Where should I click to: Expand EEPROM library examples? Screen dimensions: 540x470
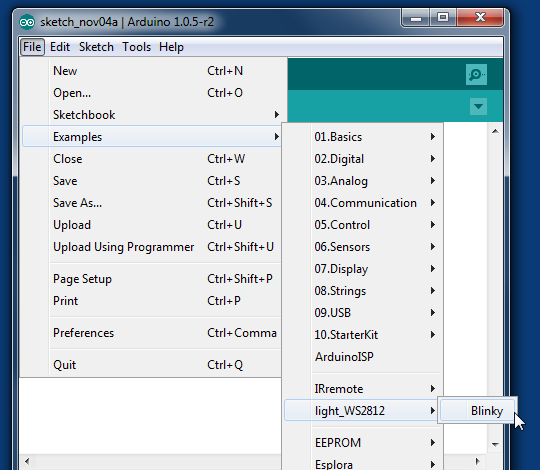(x=363, y=443)
